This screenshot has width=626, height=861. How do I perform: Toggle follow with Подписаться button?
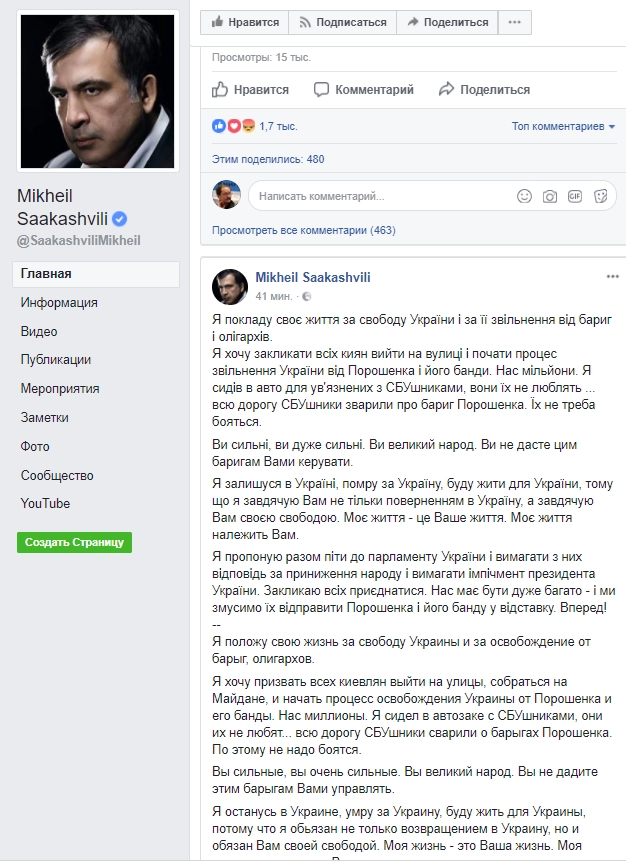[x=342, y=22]
